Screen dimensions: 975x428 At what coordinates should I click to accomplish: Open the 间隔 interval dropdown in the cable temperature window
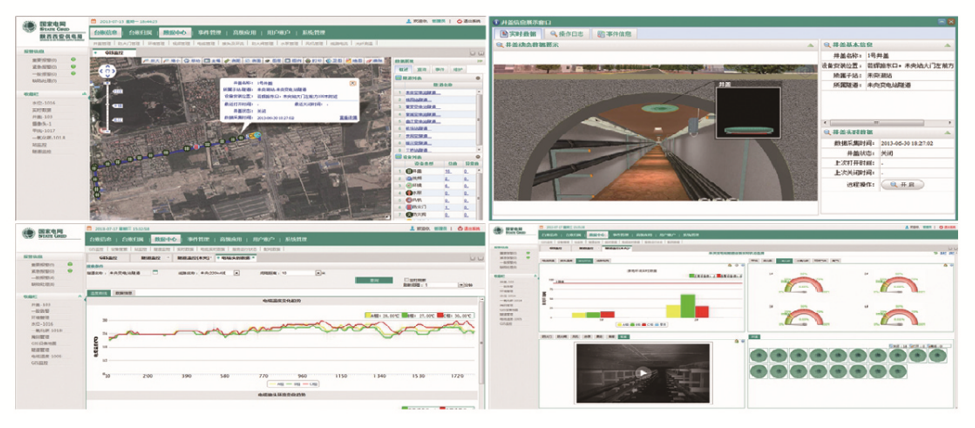tap(318, 273)
